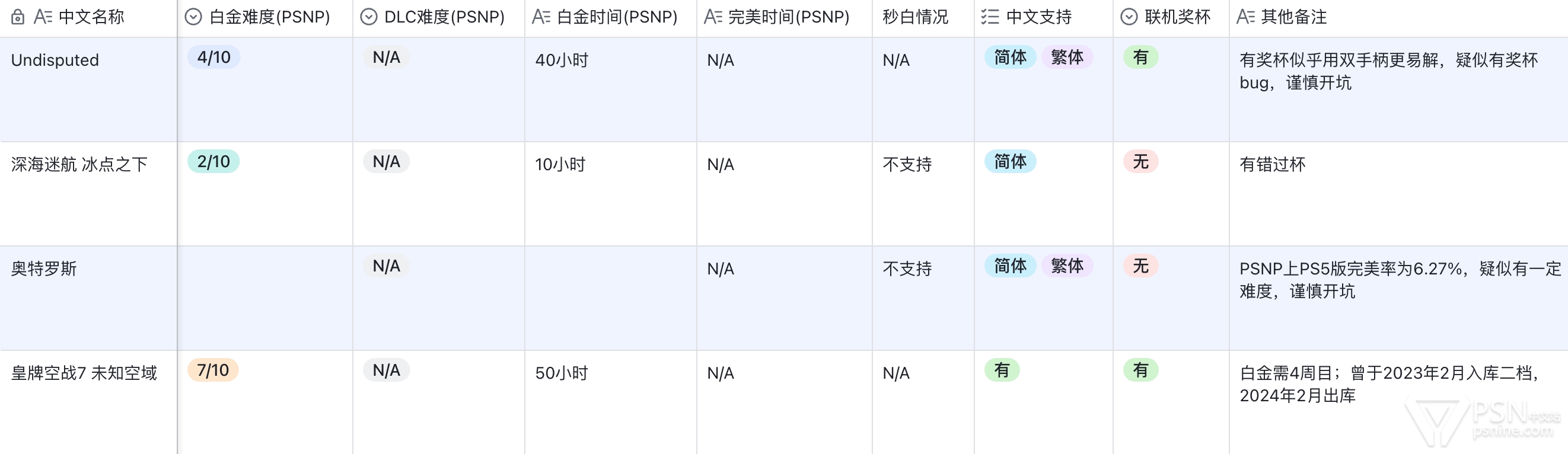Click the select-type icon beside 联机奖杯
This screenshot has height=454, width=1568.
click(1129, 17)
